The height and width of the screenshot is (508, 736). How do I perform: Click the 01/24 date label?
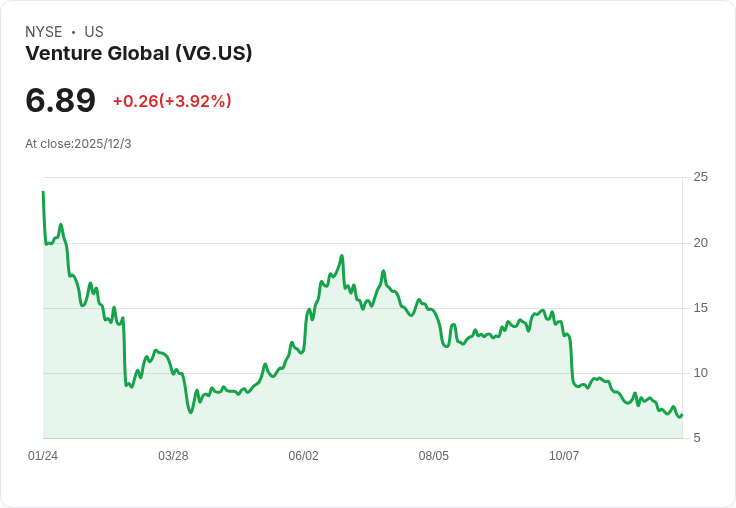43,456
